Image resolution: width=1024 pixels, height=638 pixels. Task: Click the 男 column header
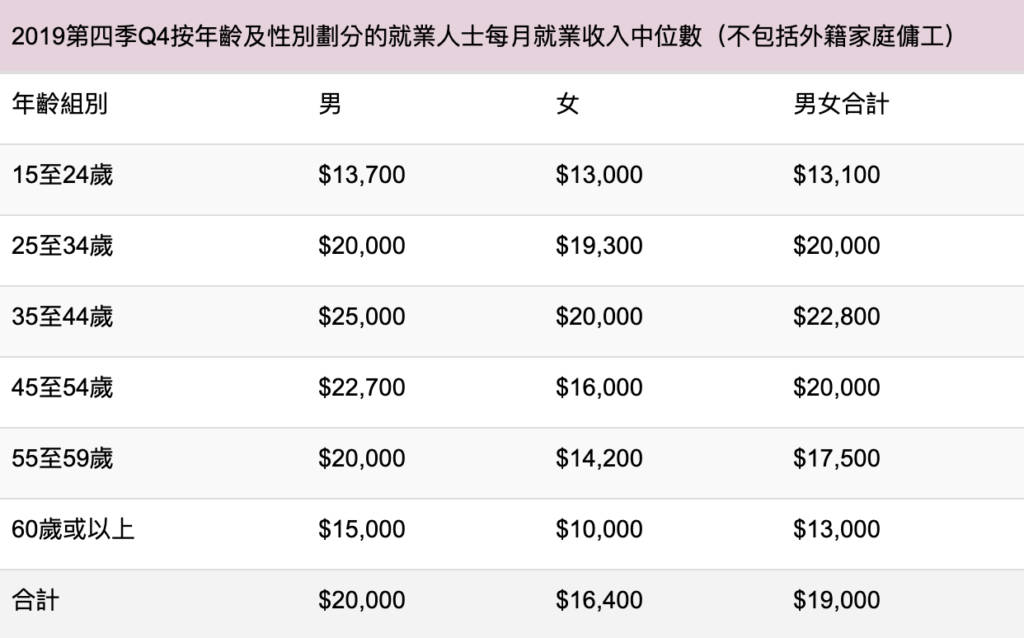pyautogui.click(x=330, y=104)
